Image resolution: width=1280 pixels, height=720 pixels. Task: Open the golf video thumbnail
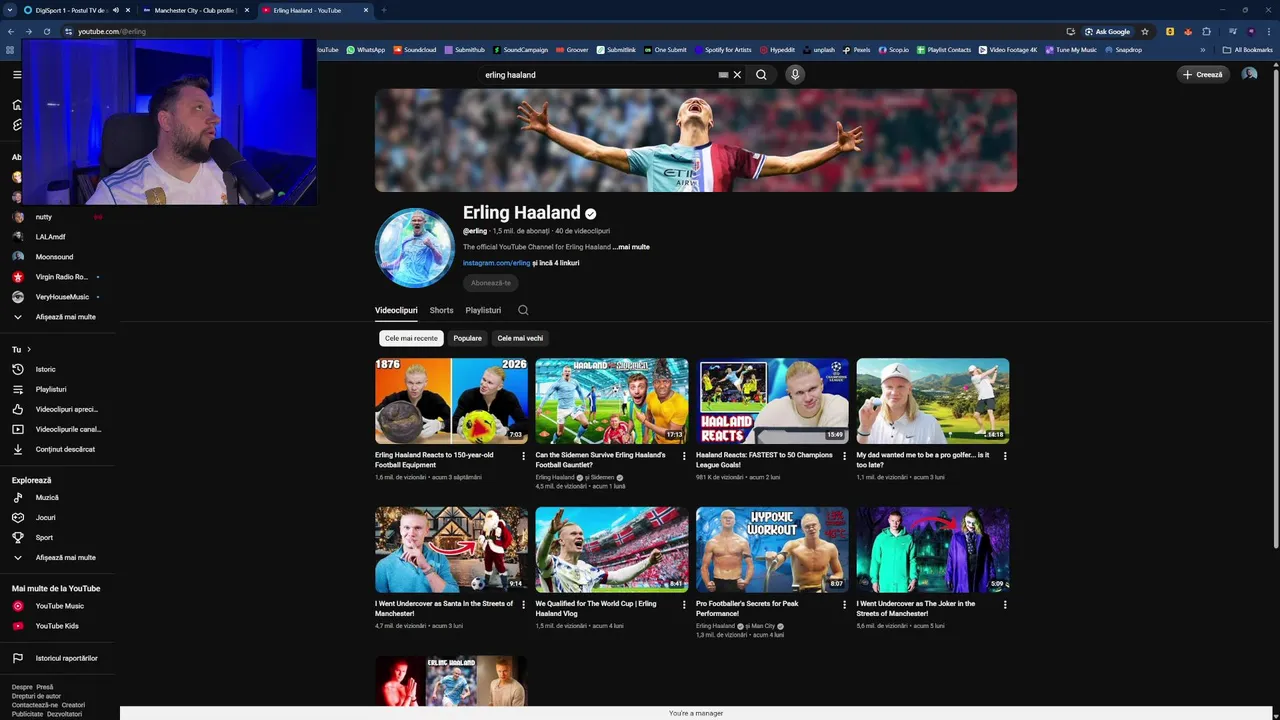tap(933, 401)
